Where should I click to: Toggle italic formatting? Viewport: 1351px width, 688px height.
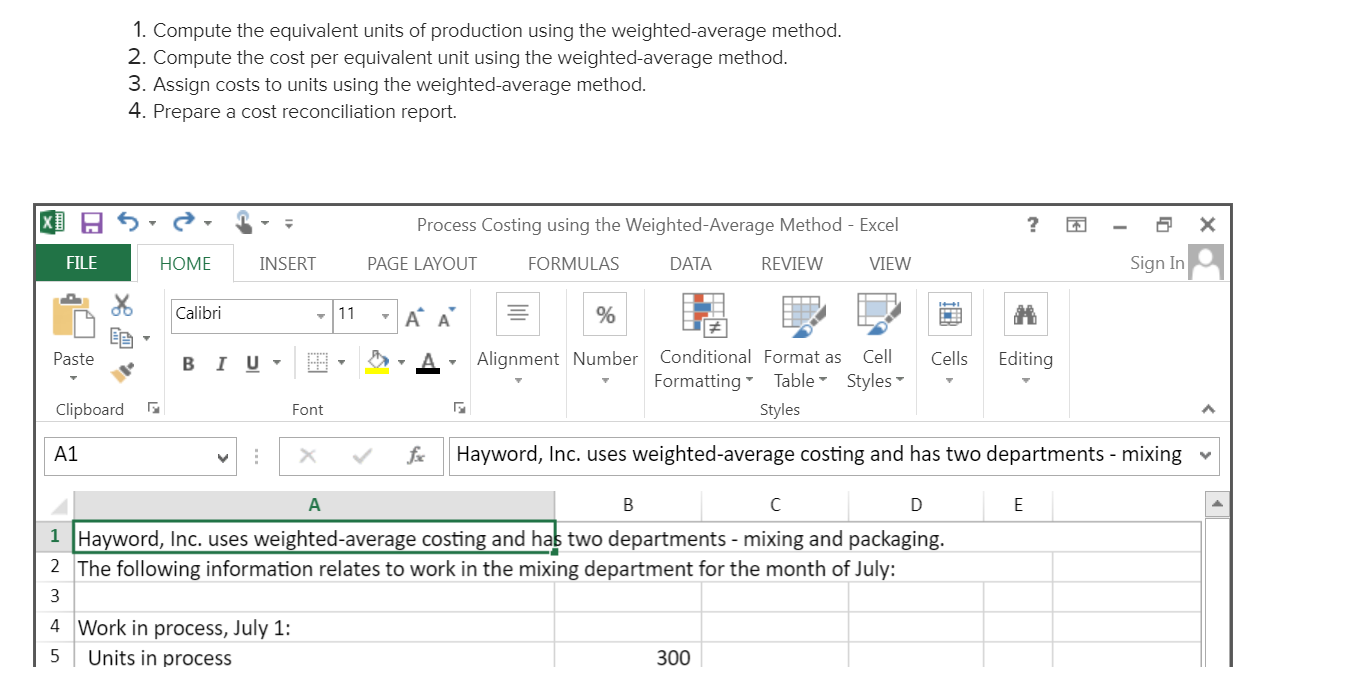(221, 363)
